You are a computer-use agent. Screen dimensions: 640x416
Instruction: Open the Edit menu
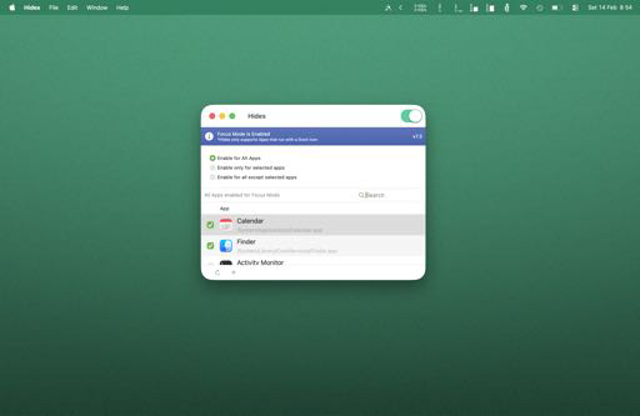point(72,7)
